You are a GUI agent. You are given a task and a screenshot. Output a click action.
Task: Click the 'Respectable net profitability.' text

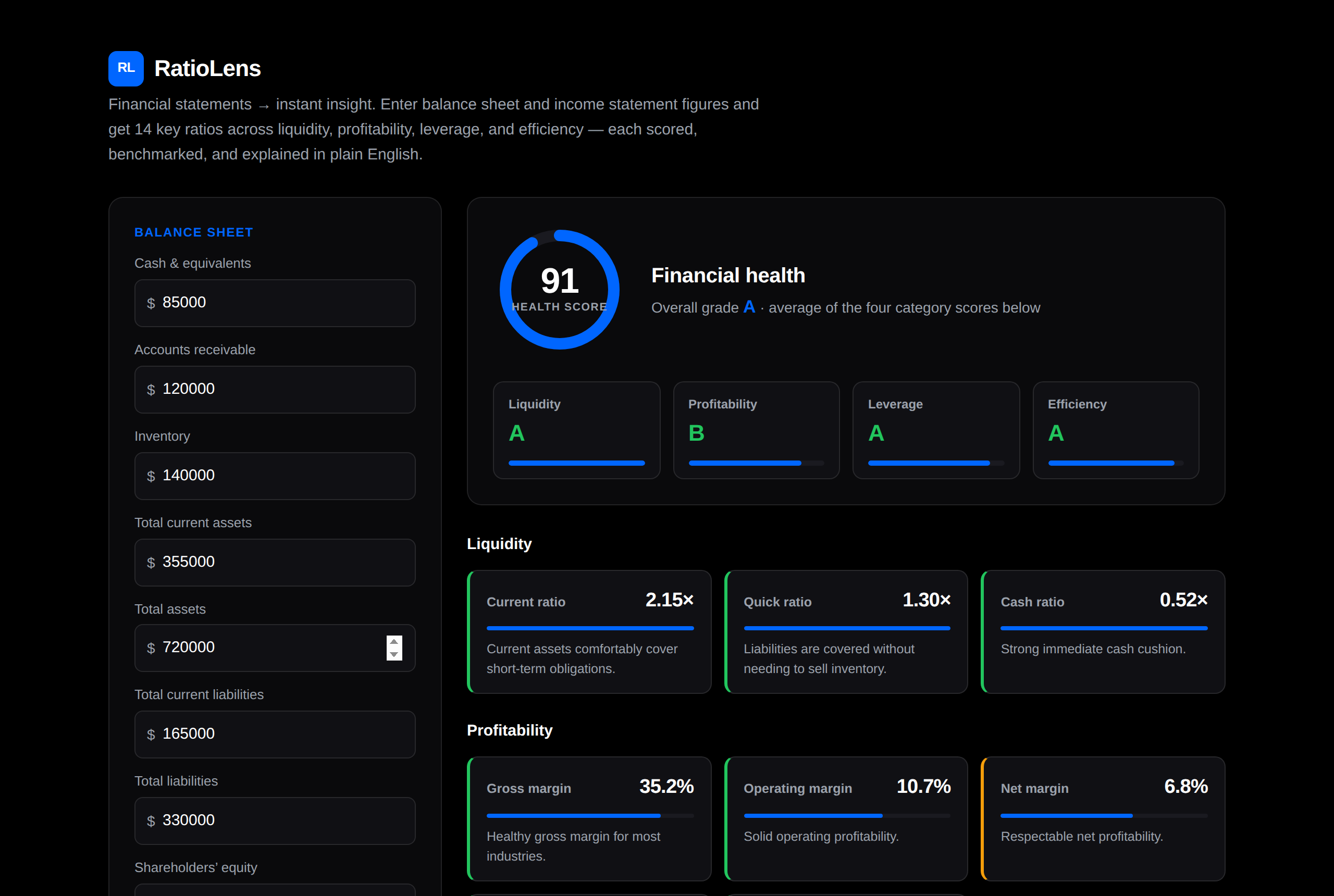(x=1082, y=837)
